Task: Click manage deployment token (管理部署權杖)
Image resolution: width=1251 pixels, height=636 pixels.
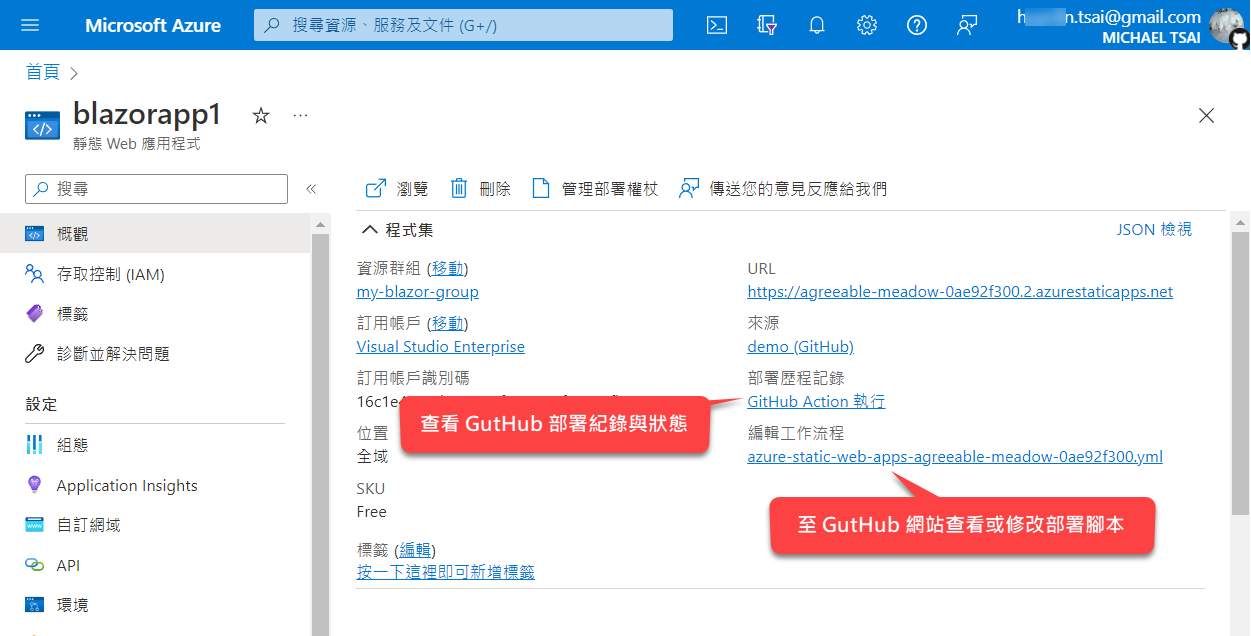Action: point(595,188)
